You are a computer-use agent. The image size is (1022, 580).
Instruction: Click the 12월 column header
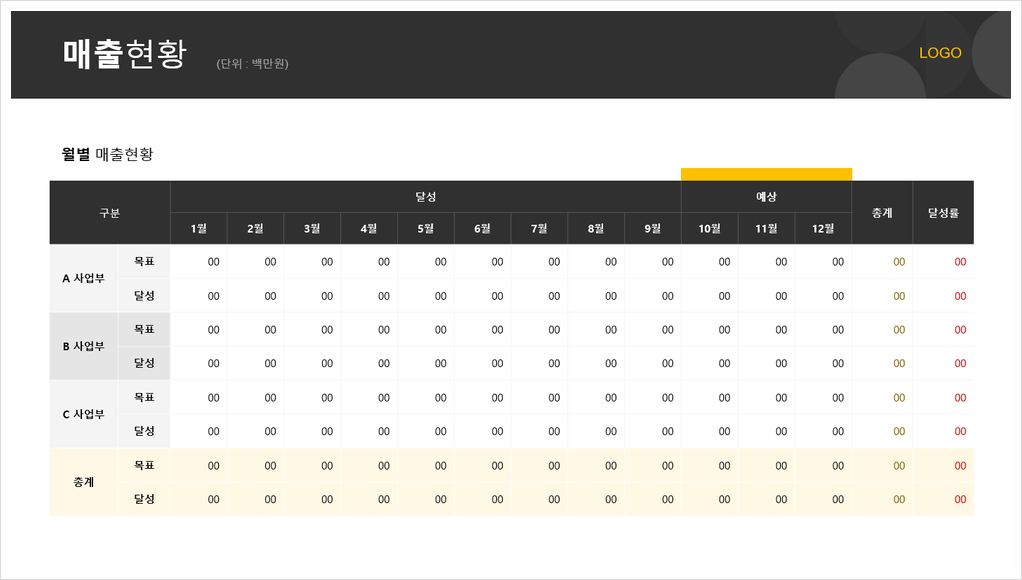(823, 229)
